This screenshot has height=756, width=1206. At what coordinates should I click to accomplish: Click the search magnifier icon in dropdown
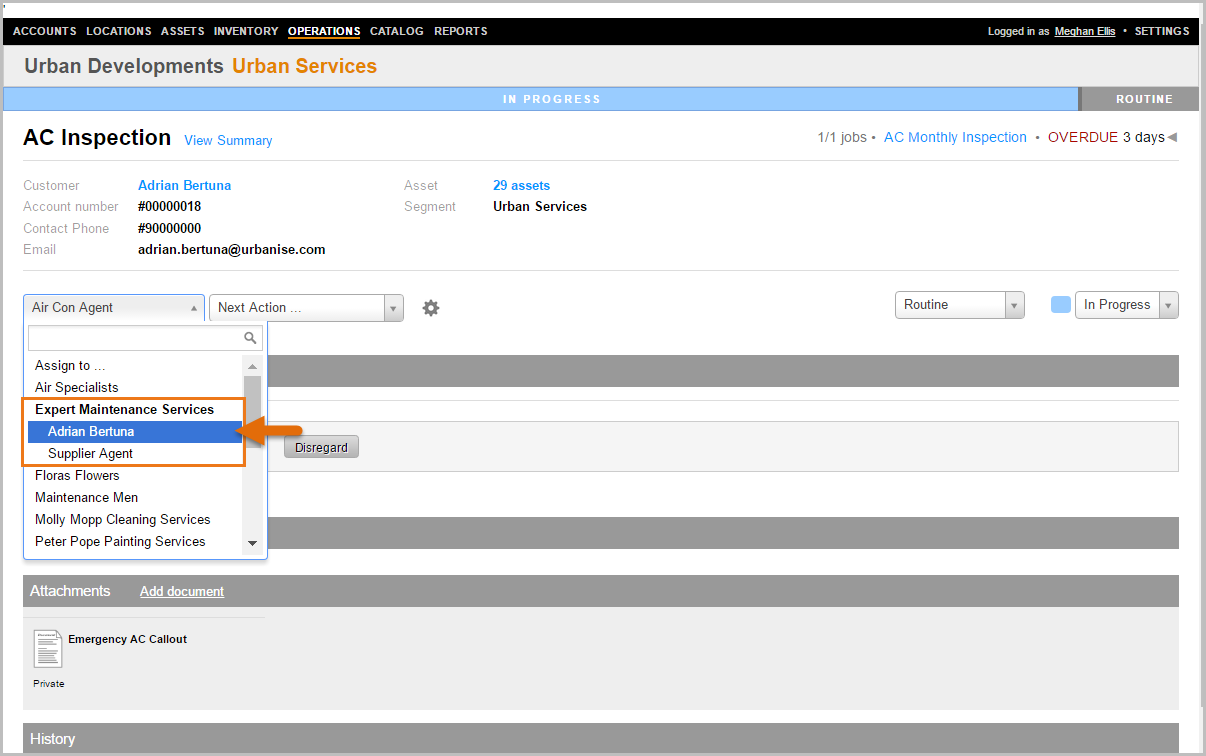[x=251, y=338]
